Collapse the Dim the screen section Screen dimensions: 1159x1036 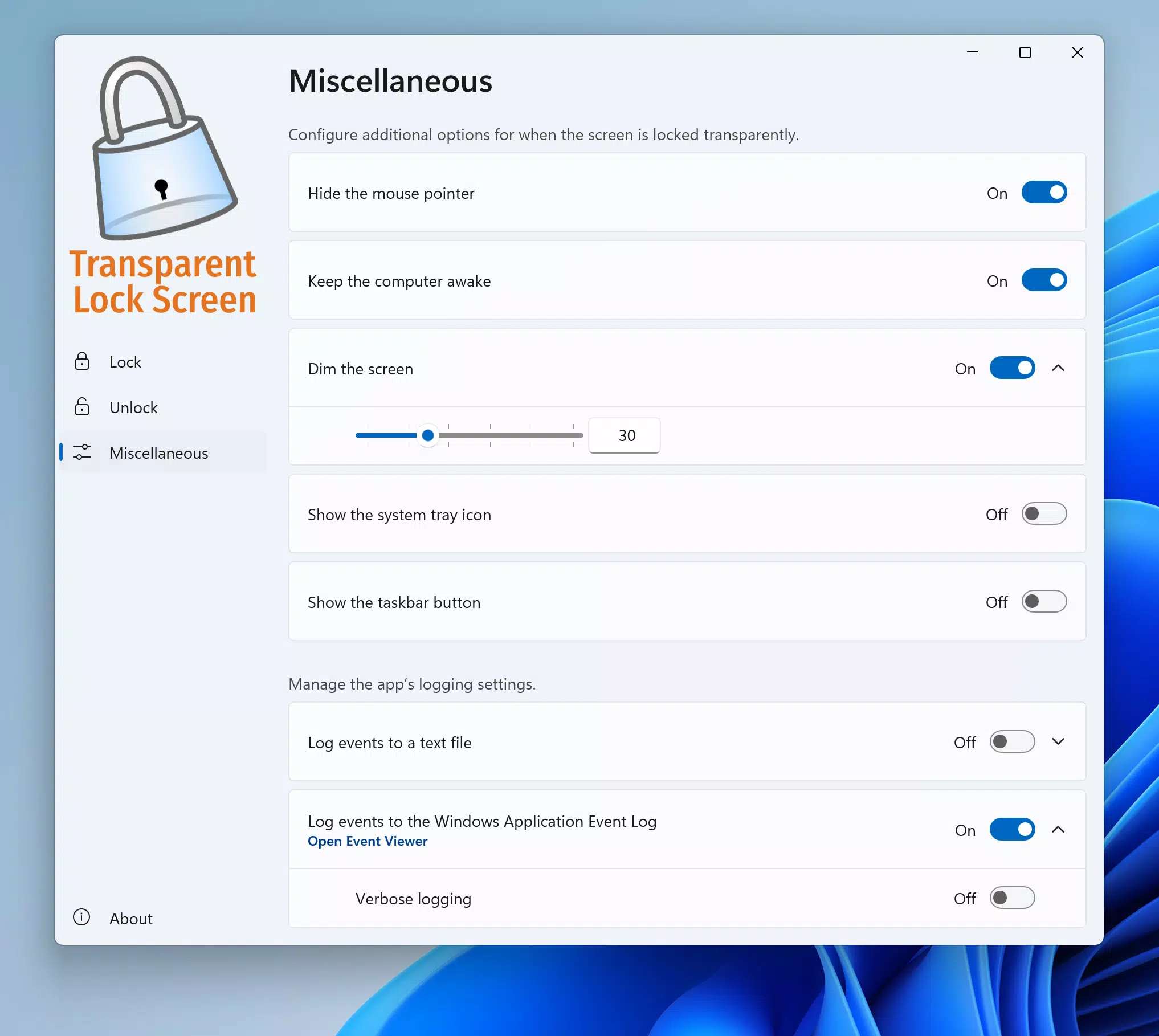pos(1058,368)
